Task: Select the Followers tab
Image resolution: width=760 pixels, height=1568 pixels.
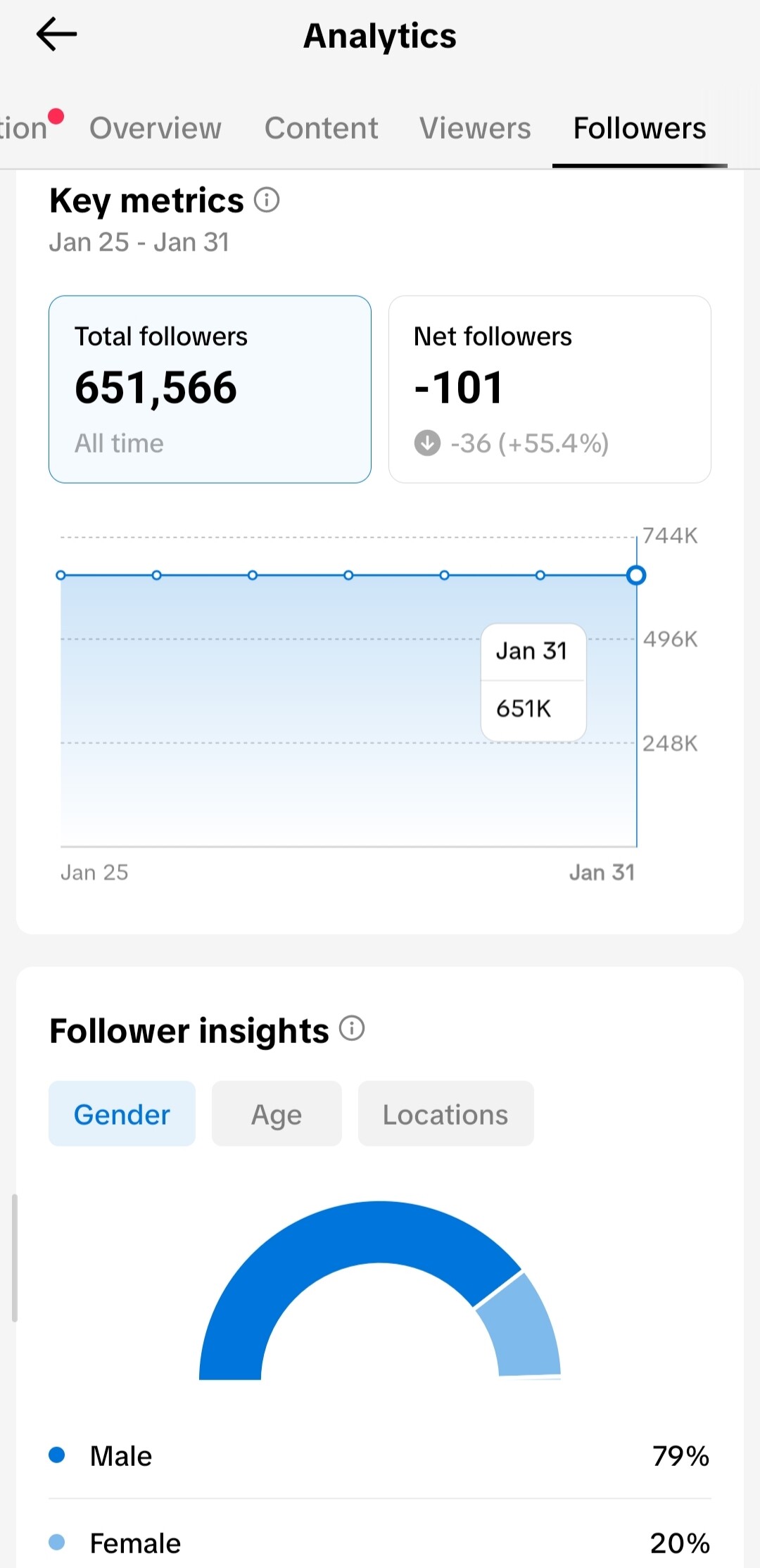Action: (x=639, y=128)
